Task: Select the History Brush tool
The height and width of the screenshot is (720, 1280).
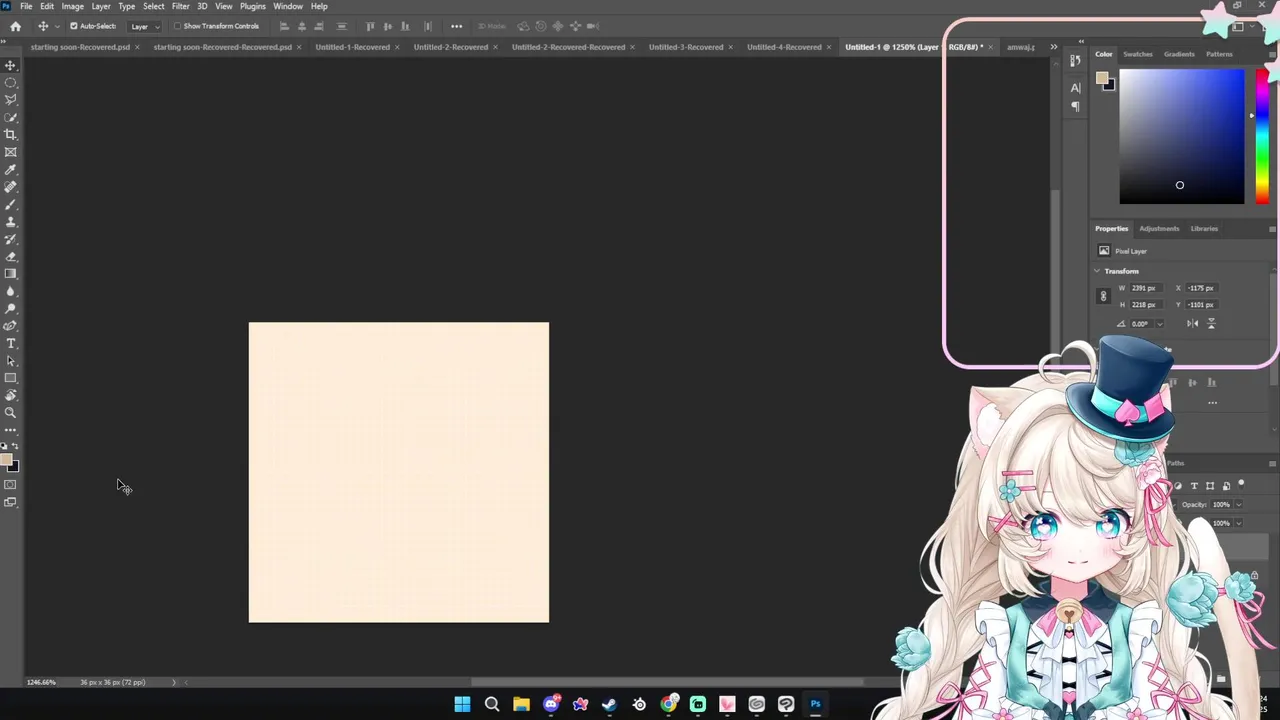Action: [x=11, y=239]
